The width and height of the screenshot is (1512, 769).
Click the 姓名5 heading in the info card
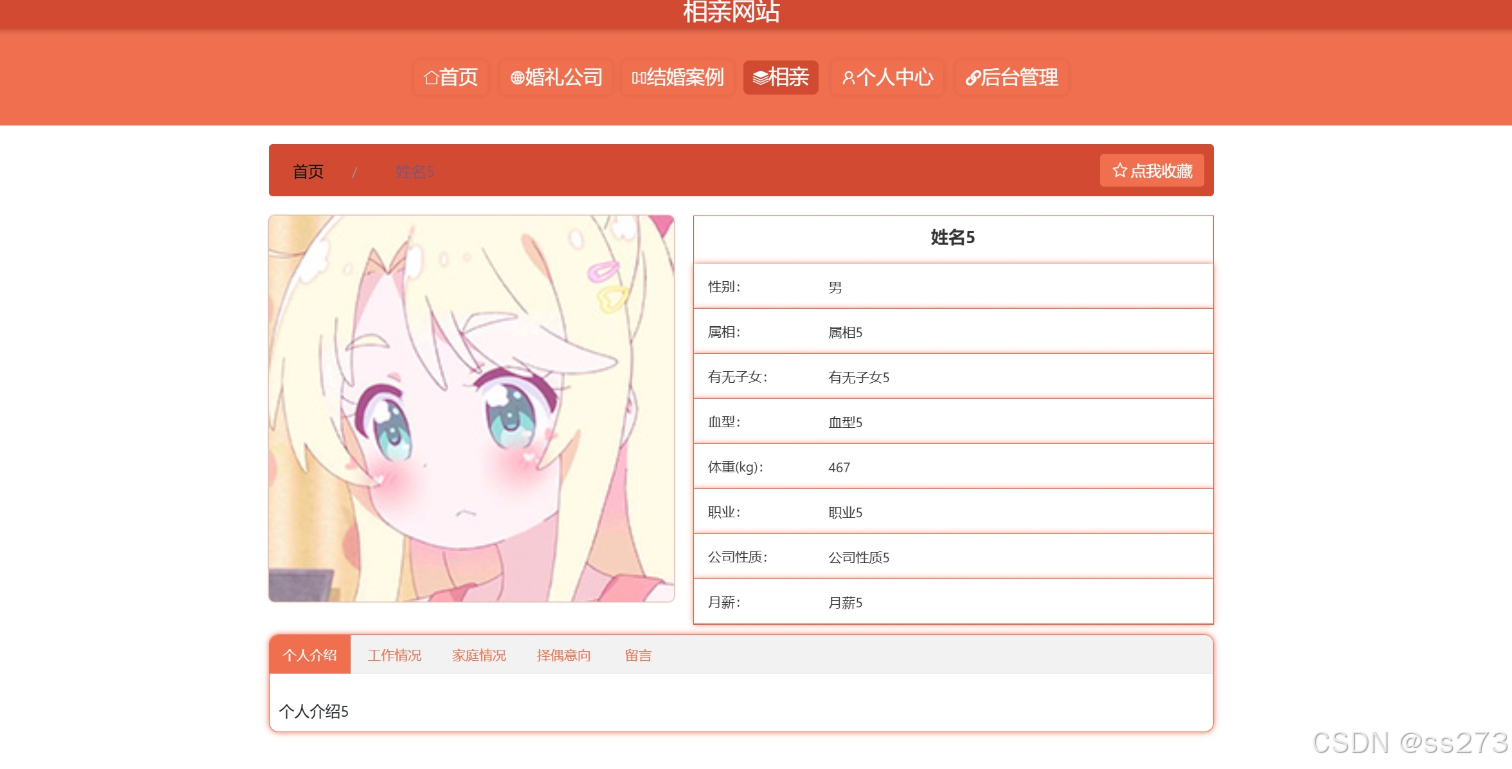[953, 238]
